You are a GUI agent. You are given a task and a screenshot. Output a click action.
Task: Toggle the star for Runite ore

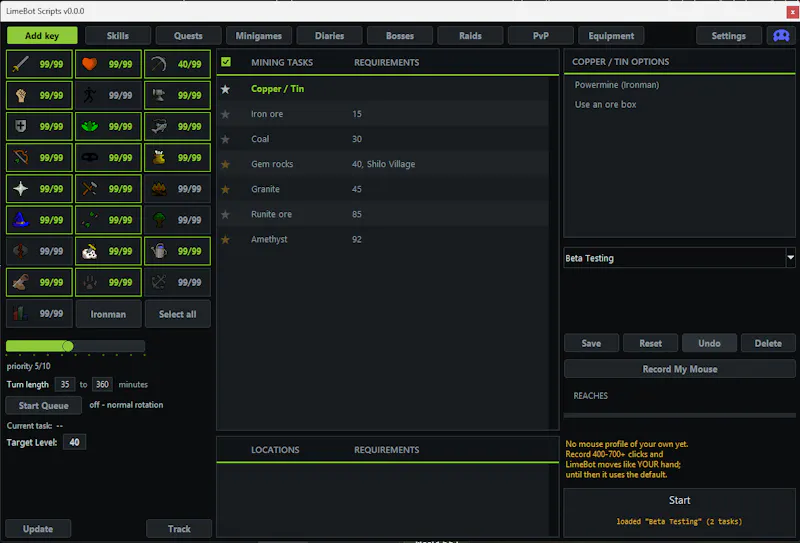225,214
